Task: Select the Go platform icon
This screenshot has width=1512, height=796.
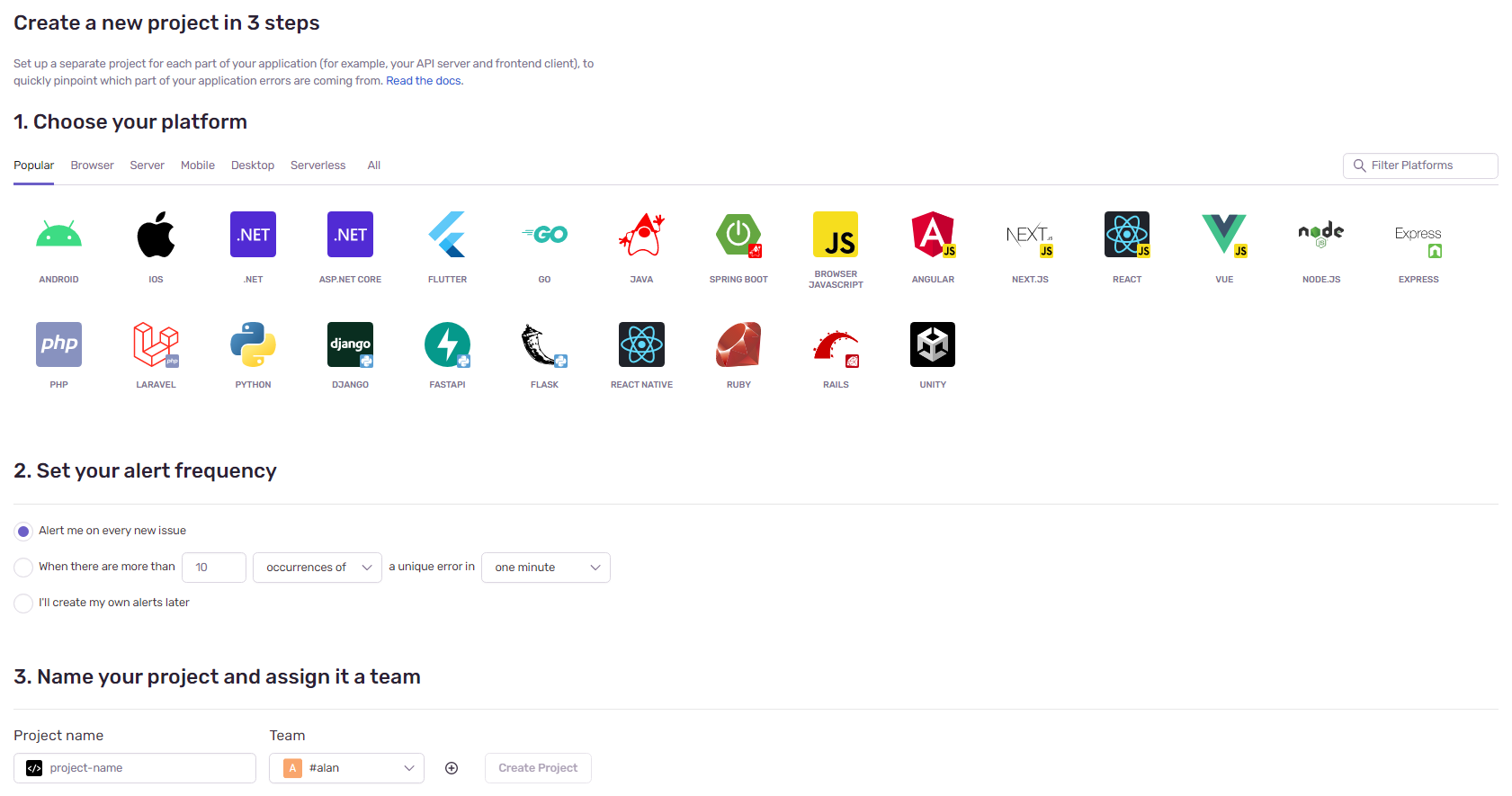Action: coord(544,235)
